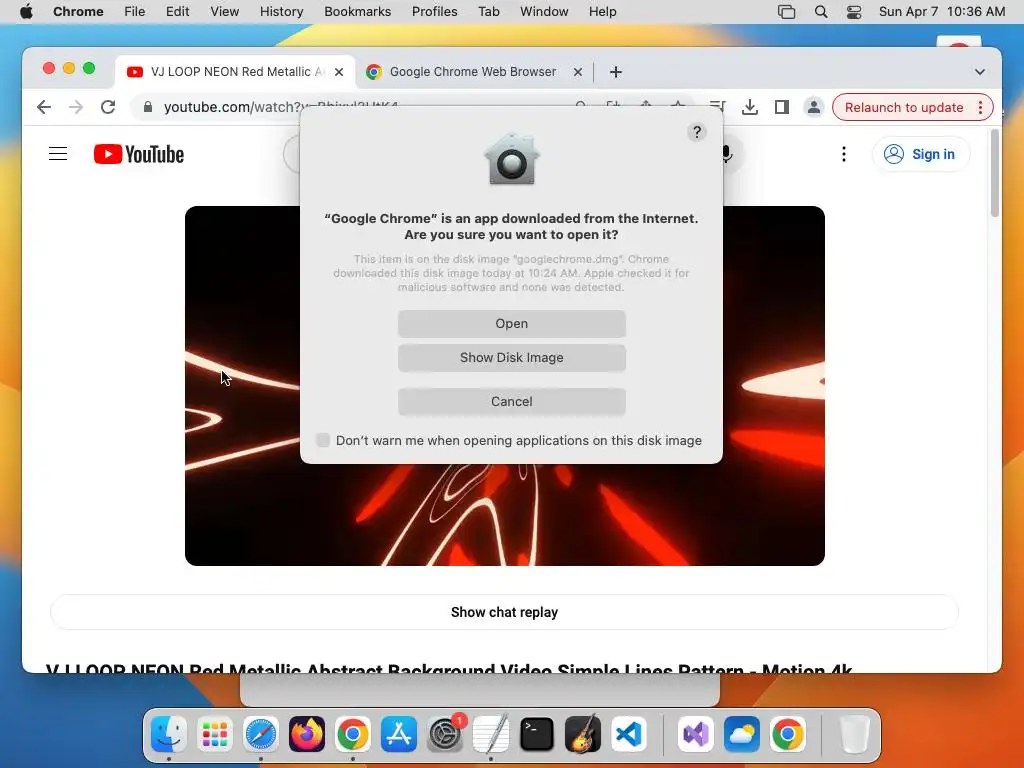
Task: Open the Bookmarks menu
Action: [357, 12]
